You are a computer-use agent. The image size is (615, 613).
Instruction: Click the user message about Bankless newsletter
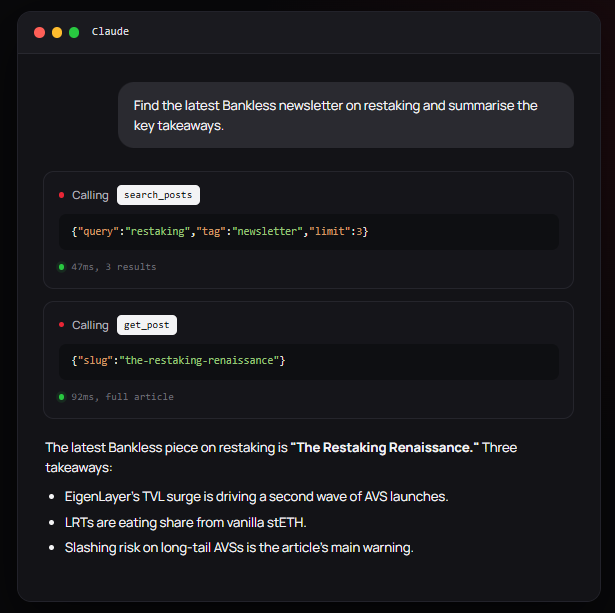(x=346, y=115)
